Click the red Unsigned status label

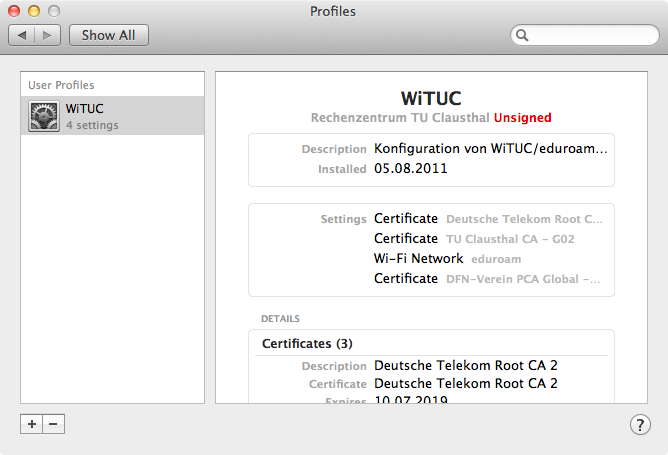(x=522, y=118)
